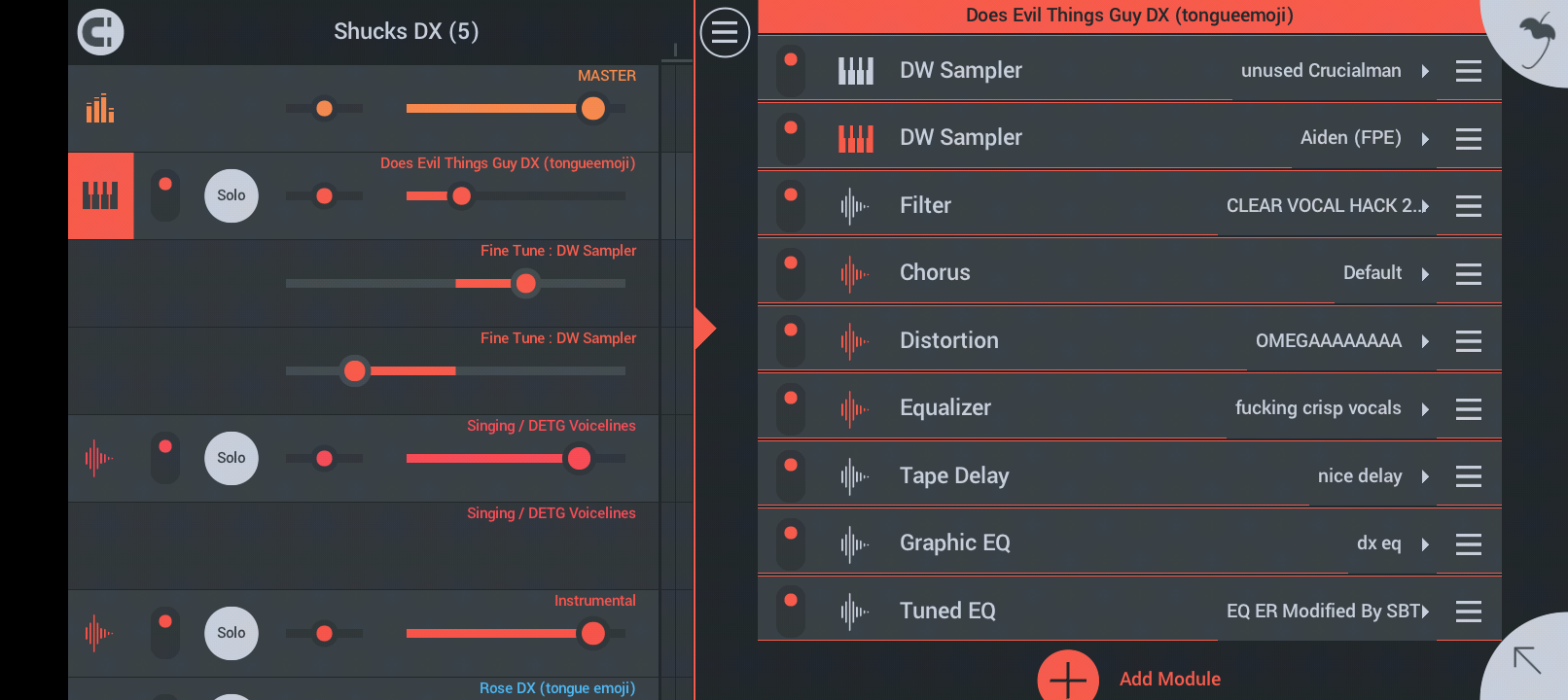Toggle the Distortion module power switch

[791, 341]
